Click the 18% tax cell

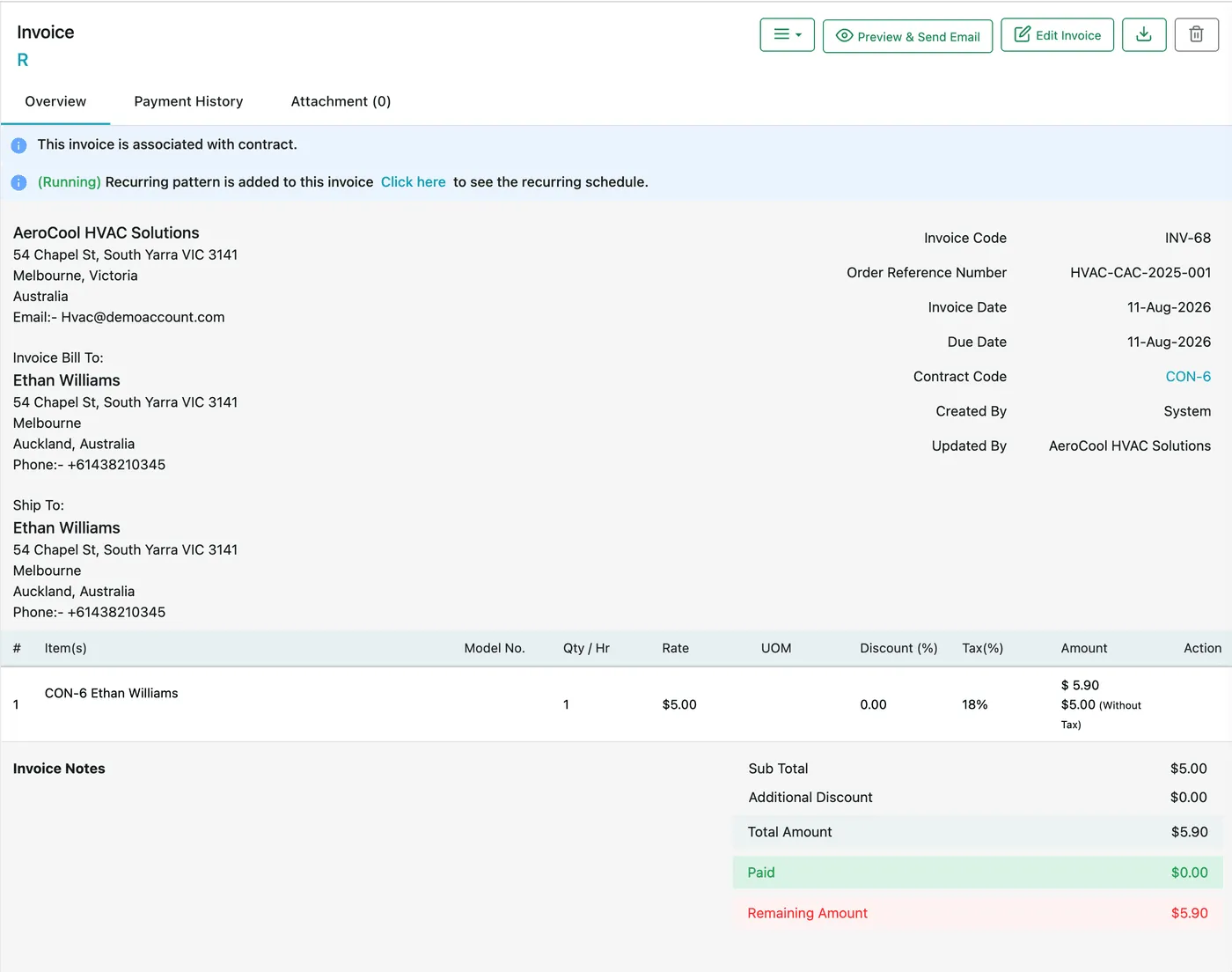click(x=975, y=705)
